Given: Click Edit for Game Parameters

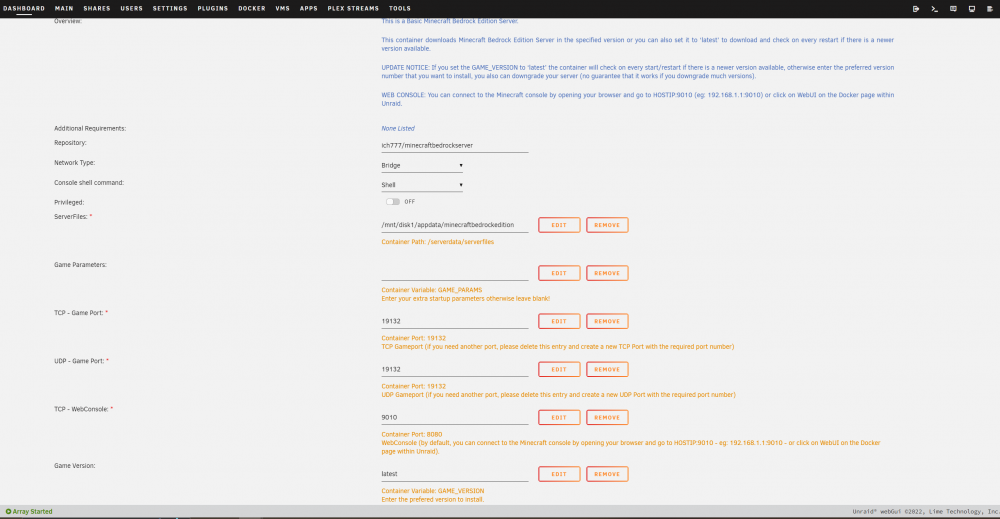Looking at the screenshot, I should [559, 273].
